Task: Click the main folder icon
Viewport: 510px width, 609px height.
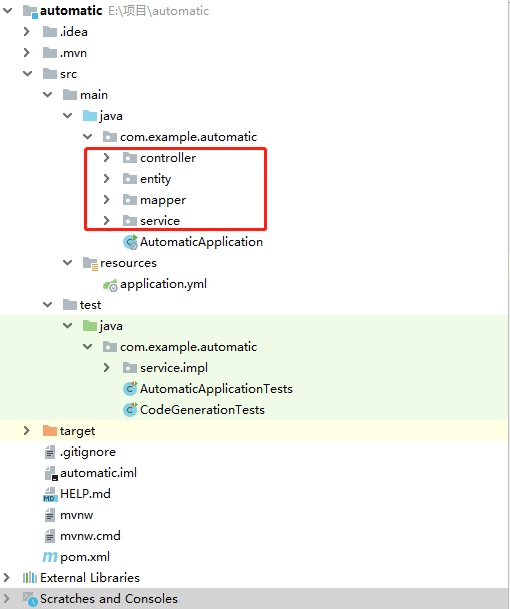Action: [70, 94]
